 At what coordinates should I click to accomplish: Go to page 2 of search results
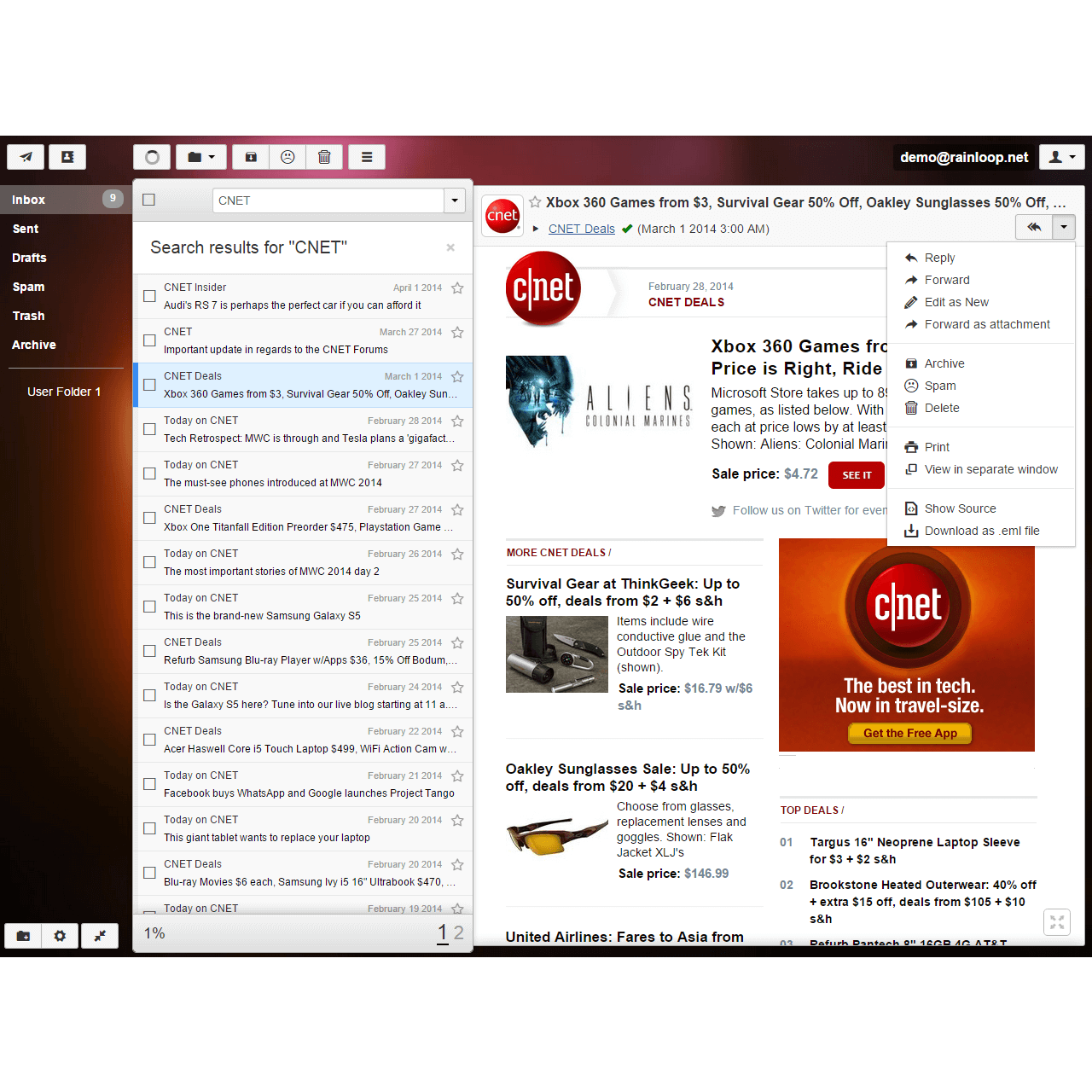tap(459, 933)
